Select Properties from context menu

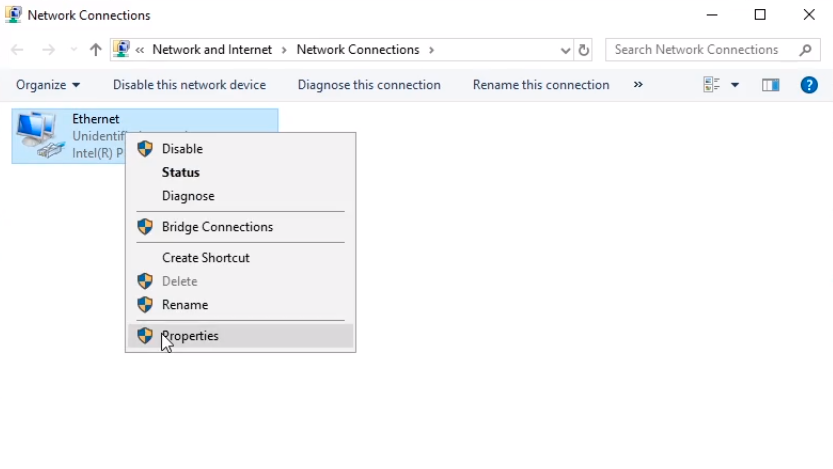coord(190,336)
